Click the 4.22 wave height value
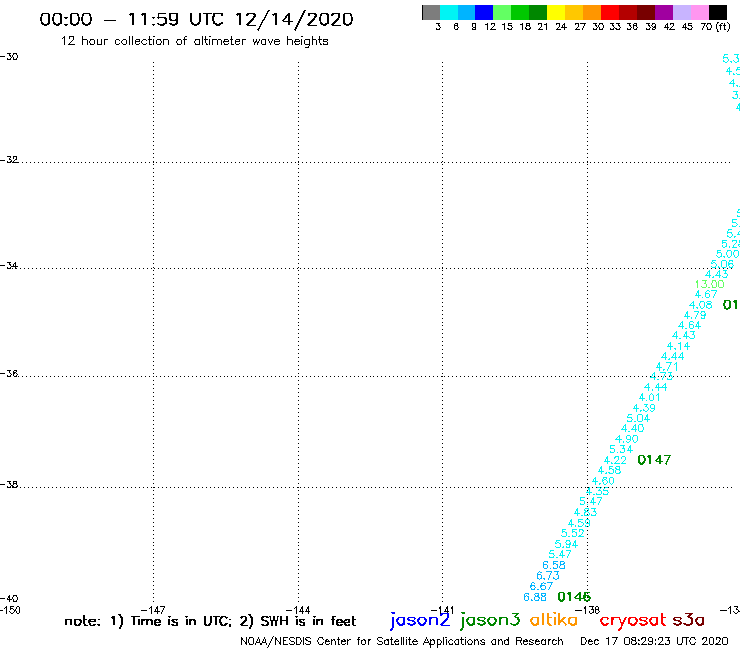 pos(615,460)
